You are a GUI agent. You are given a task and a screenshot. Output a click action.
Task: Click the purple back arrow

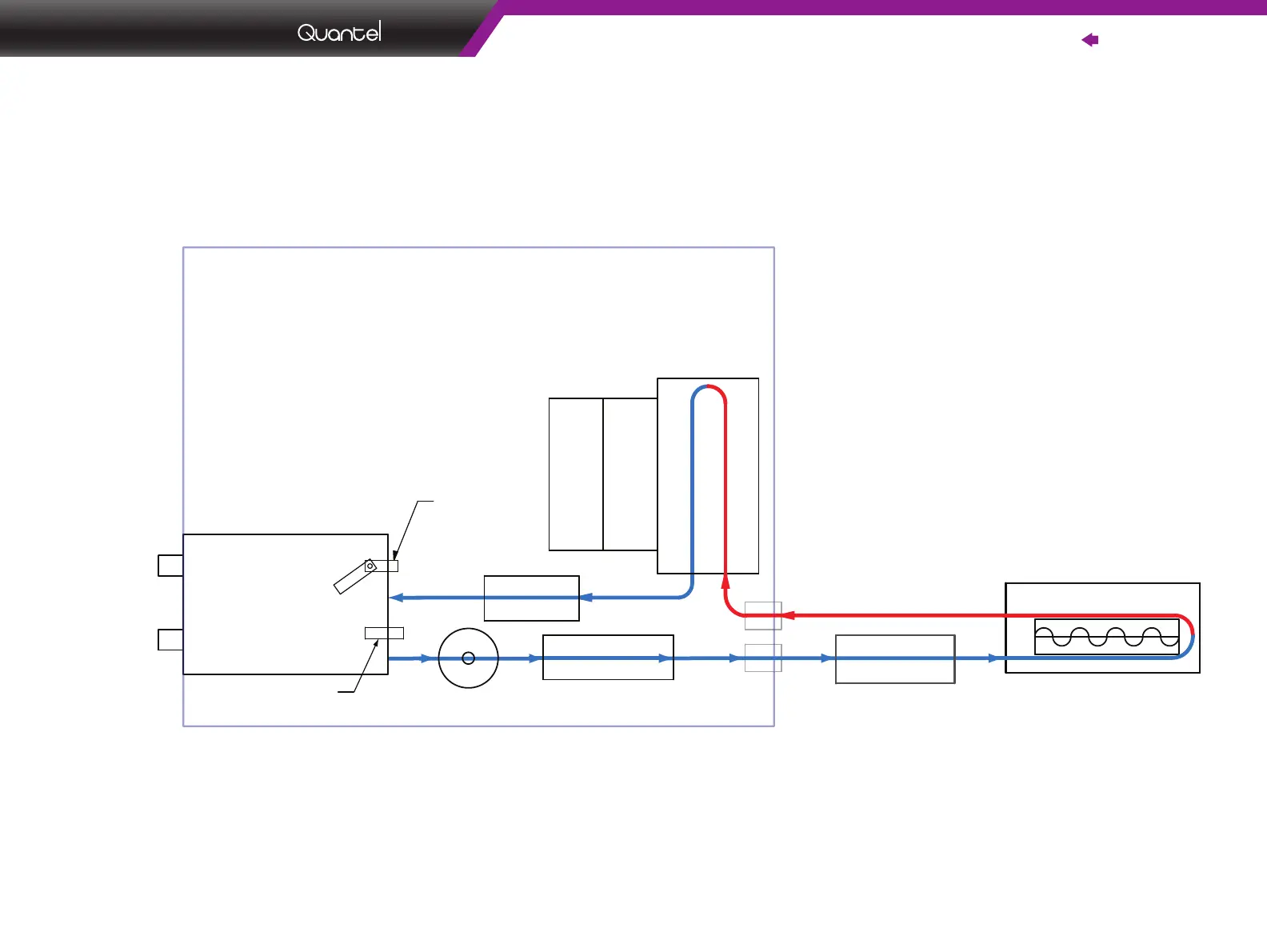1089,40
